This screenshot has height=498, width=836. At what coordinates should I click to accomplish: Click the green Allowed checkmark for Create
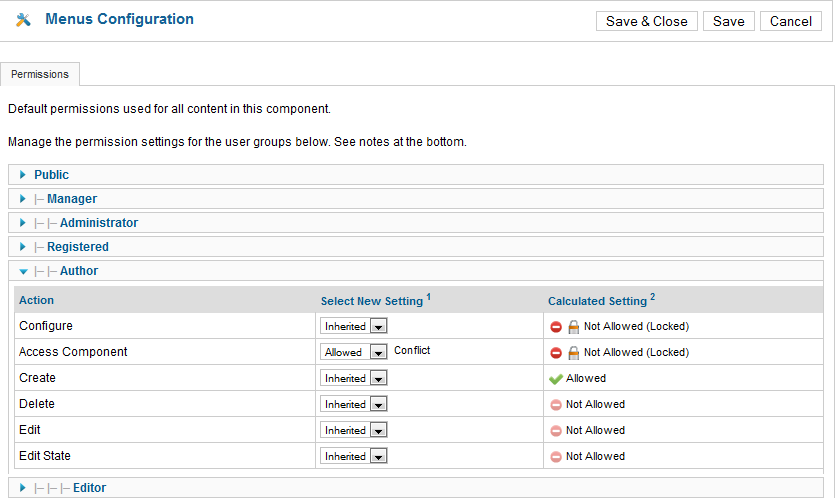556,379
